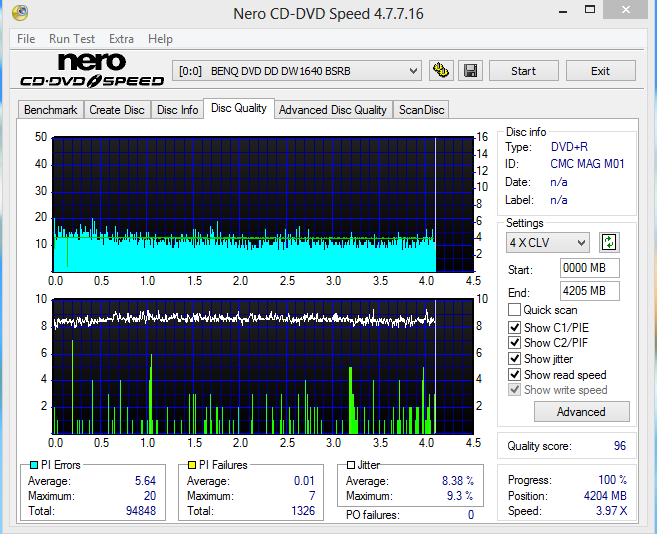
Task: Click the Position value 4204 MB
Action: (605, 496)
